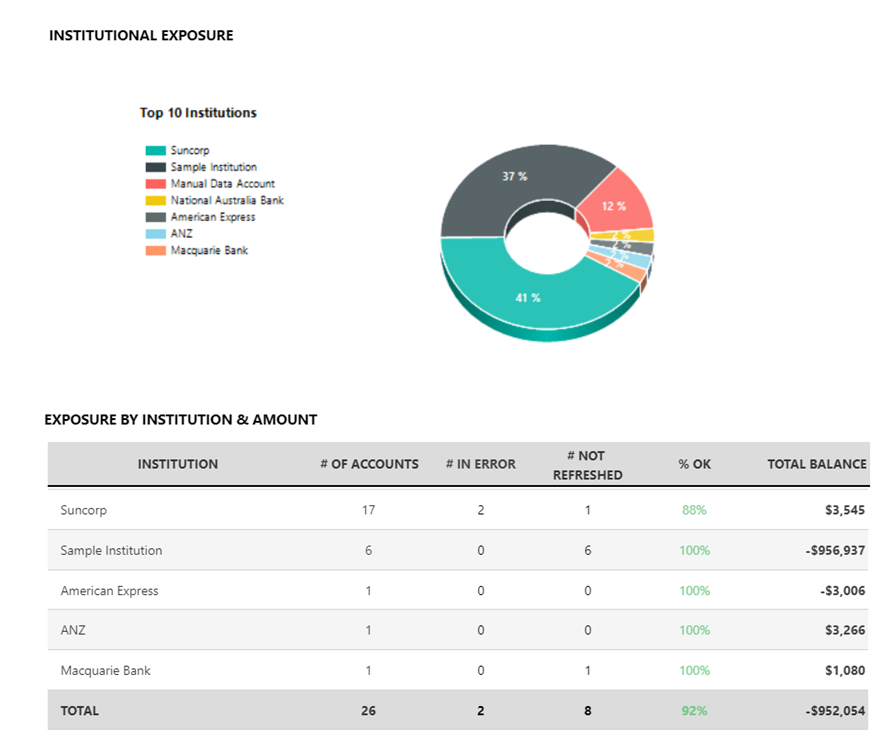Image resolution: width=893 pixels, height=751 pixels.
Task: Click Macquarie Bank in the table
Action: point(105,670)
